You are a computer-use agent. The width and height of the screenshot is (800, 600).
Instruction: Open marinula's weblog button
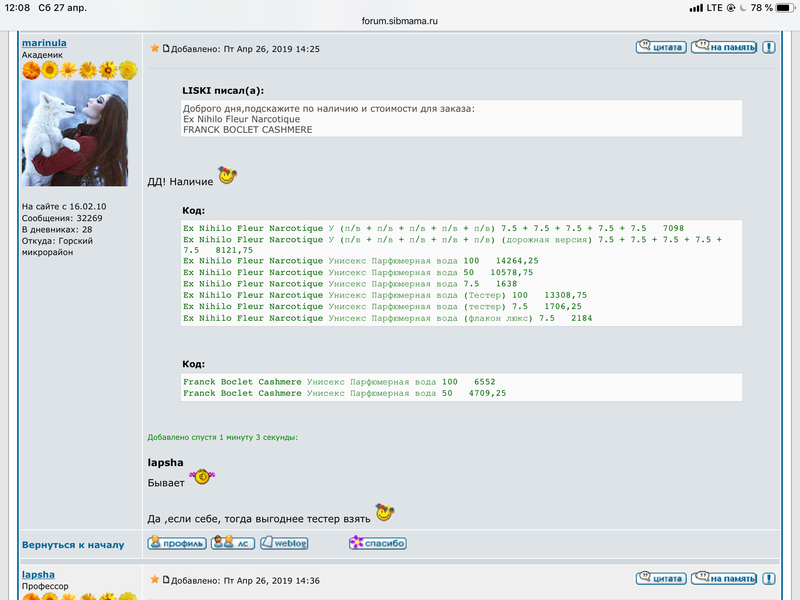point(284,543)
